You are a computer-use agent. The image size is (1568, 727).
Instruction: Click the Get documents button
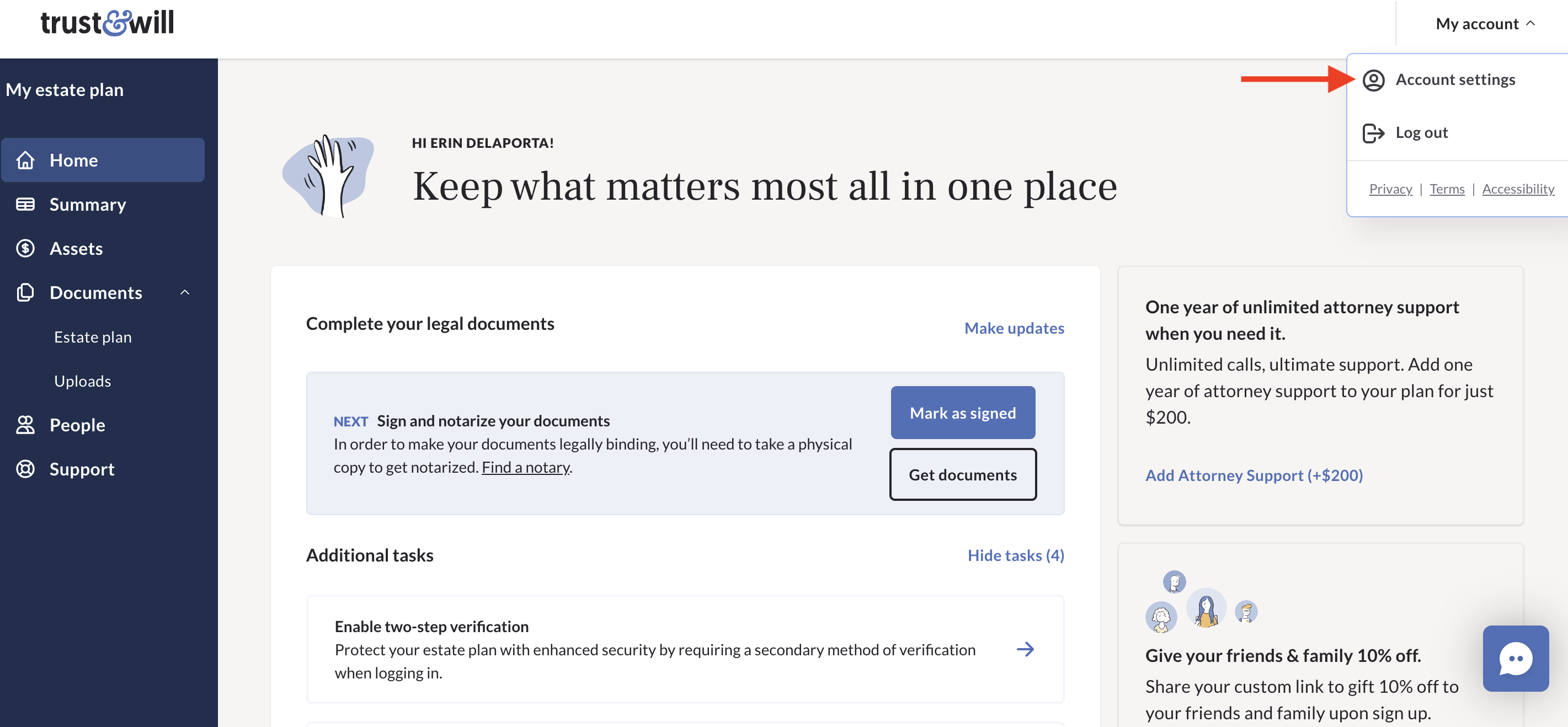(x=963, y=474)
